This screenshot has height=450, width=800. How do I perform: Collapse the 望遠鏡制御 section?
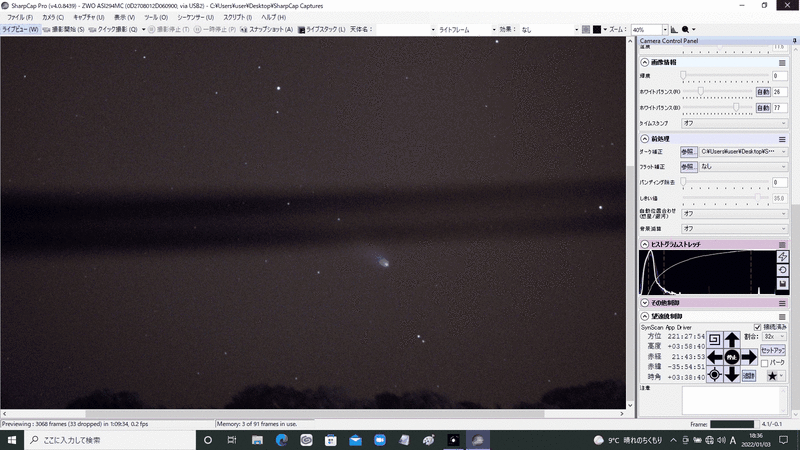644,317
